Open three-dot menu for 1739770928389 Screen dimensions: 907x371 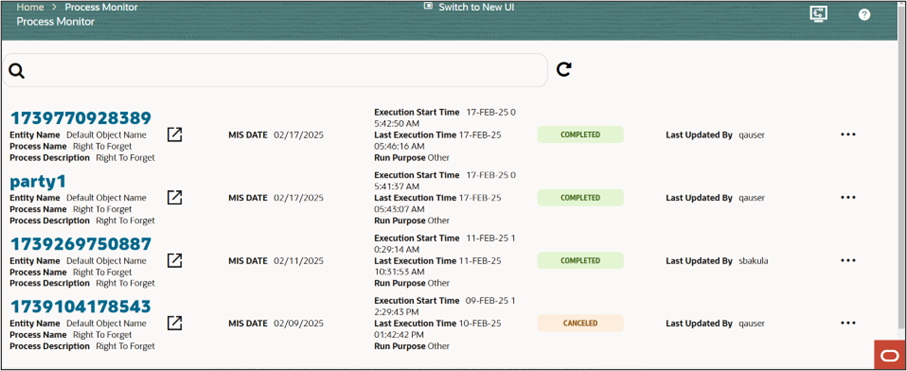[x=848, y=135]
